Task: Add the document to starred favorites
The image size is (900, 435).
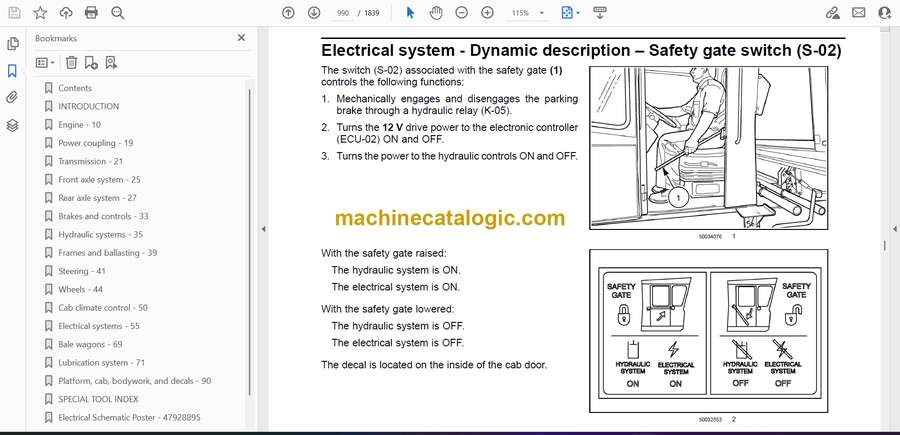Action: [x=40, y=13]
